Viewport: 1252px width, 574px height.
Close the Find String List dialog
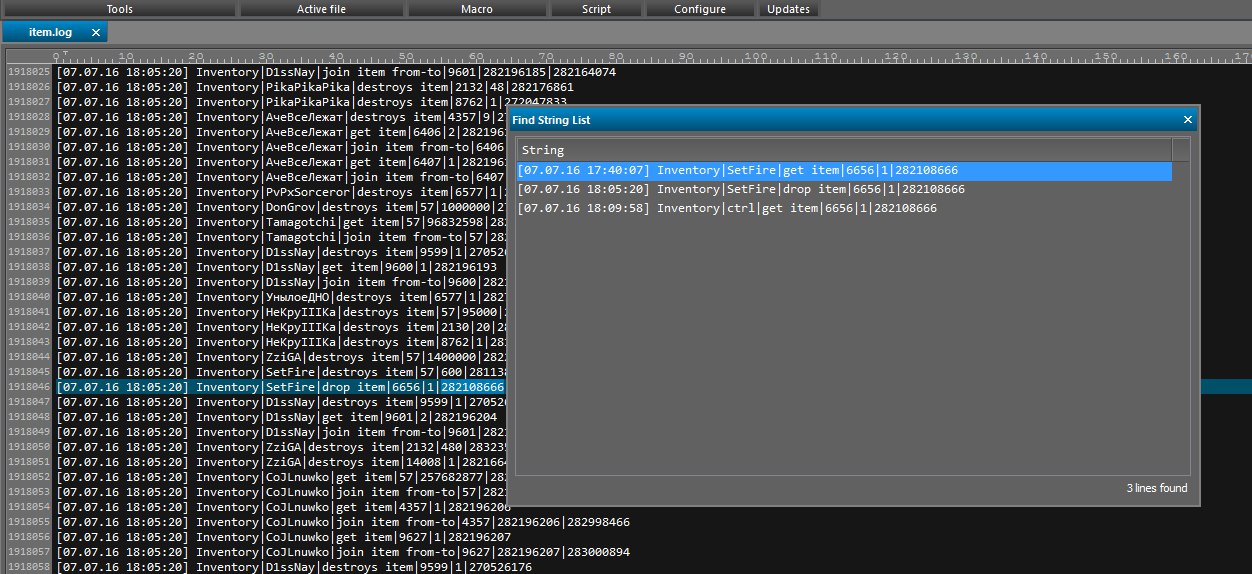[x=1188, y=120]
